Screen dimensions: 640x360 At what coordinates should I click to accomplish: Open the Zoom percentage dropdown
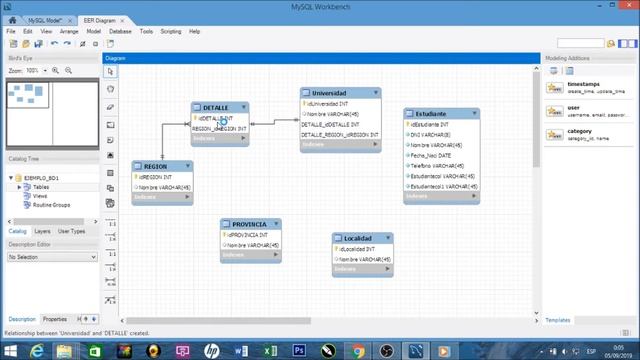click(45, 71)
